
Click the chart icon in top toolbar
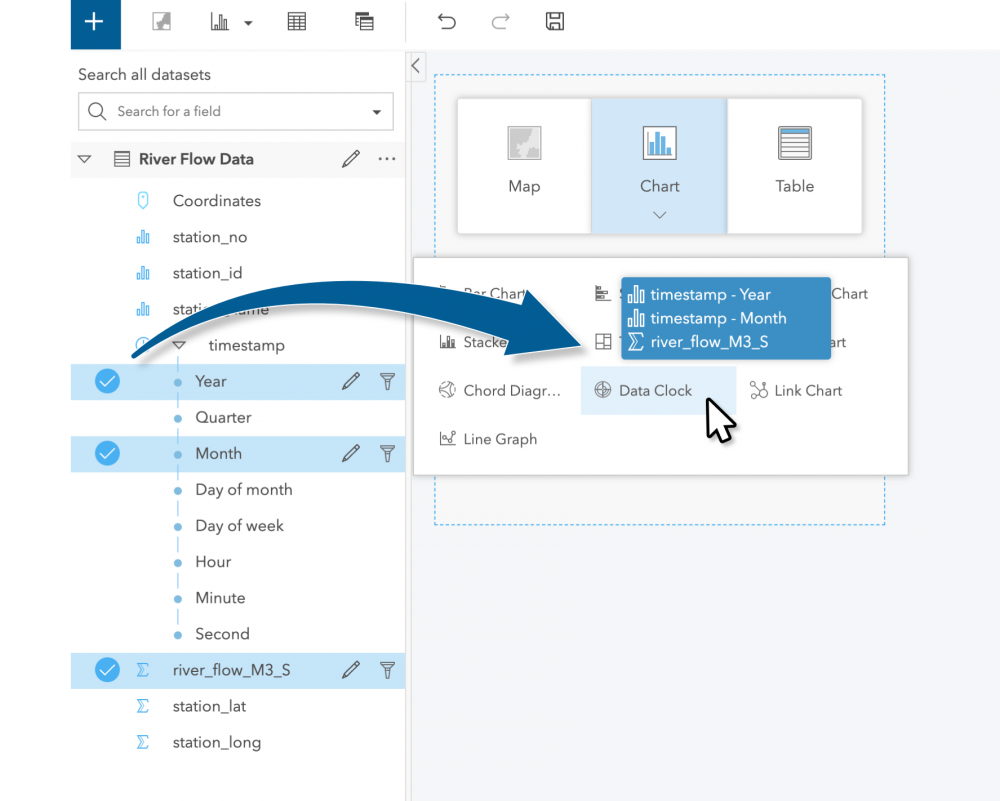click(x=219, y=22)
